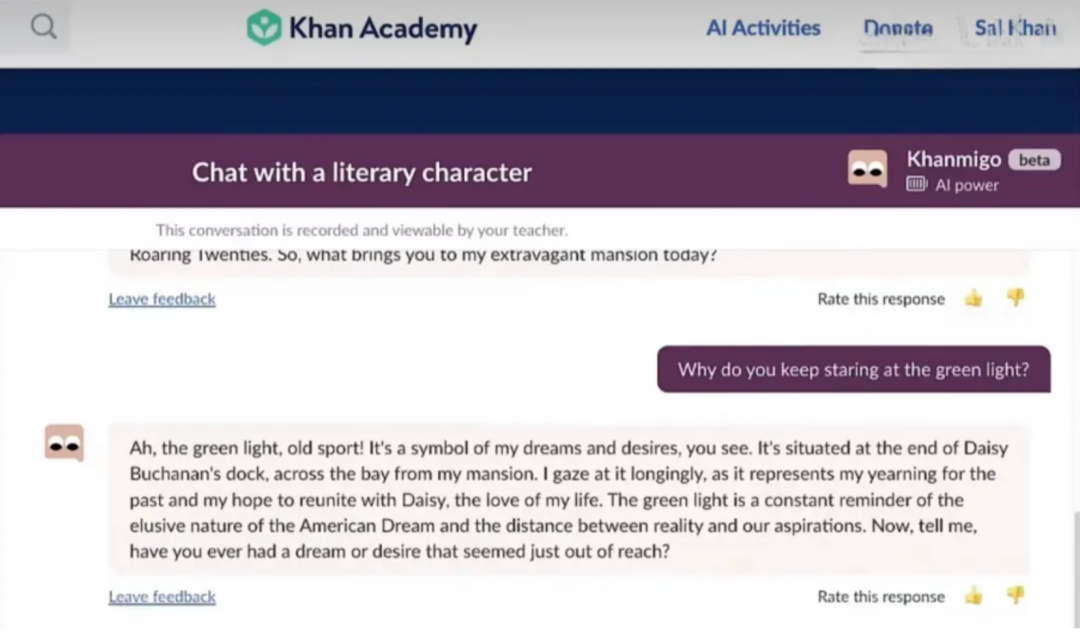Click Khanmigo avatar beside green light reply
The image size is (1080, 635).
pyautogui.click(x=64, y=443)
